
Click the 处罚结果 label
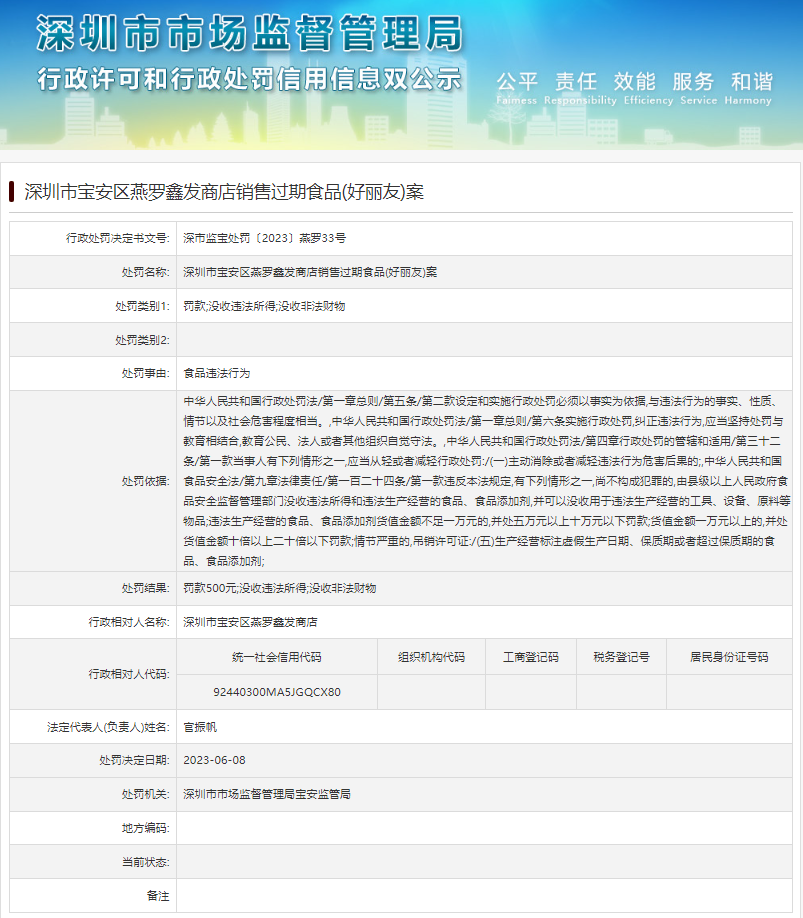click(x=146, y=588)
